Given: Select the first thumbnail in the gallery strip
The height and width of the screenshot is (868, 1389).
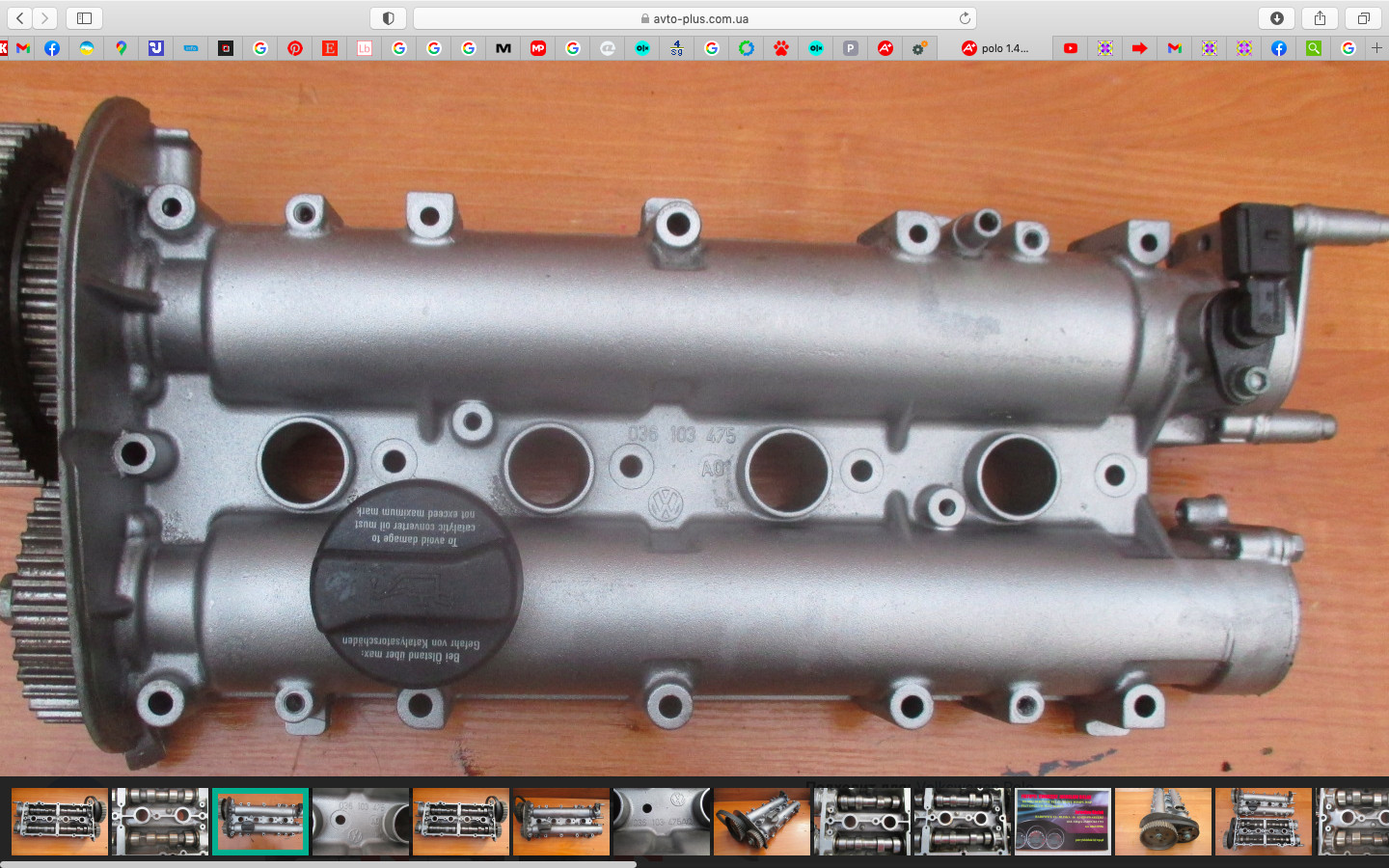Looking at the screenshot, I should [x=60, y=822].
